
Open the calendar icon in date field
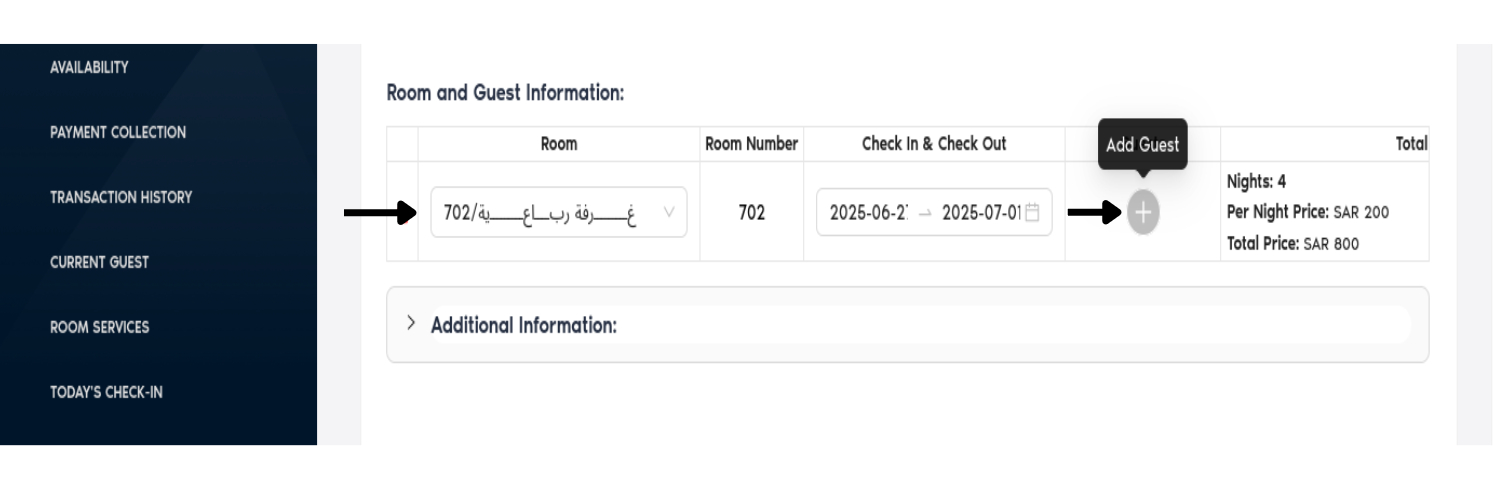(1033, 212)
